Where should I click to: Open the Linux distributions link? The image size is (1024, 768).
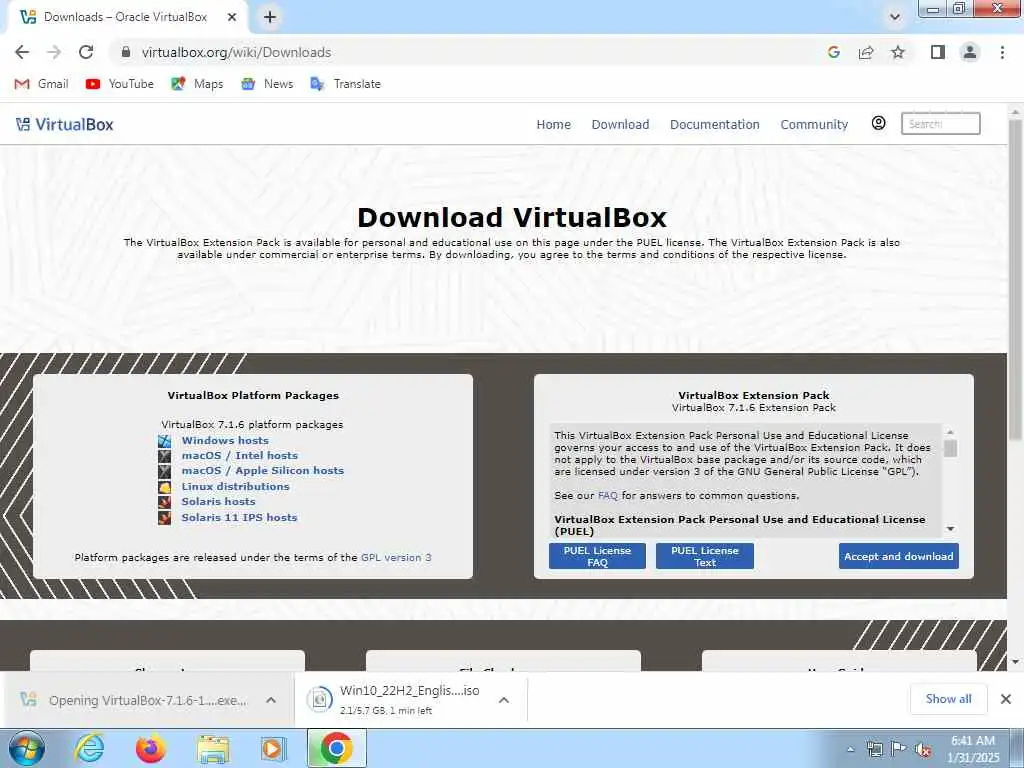tap(235, 487)
